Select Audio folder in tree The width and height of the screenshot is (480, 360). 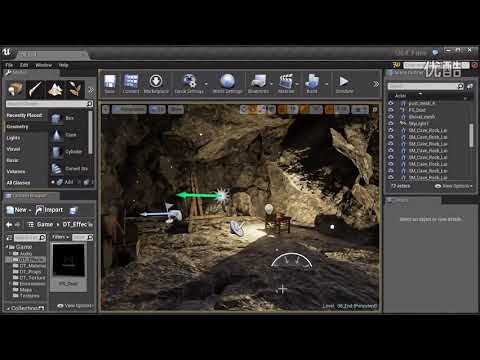[x=25, y=254]
